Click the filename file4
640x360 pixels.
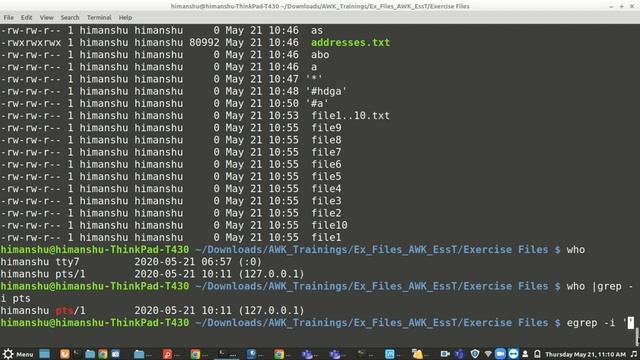326,189
